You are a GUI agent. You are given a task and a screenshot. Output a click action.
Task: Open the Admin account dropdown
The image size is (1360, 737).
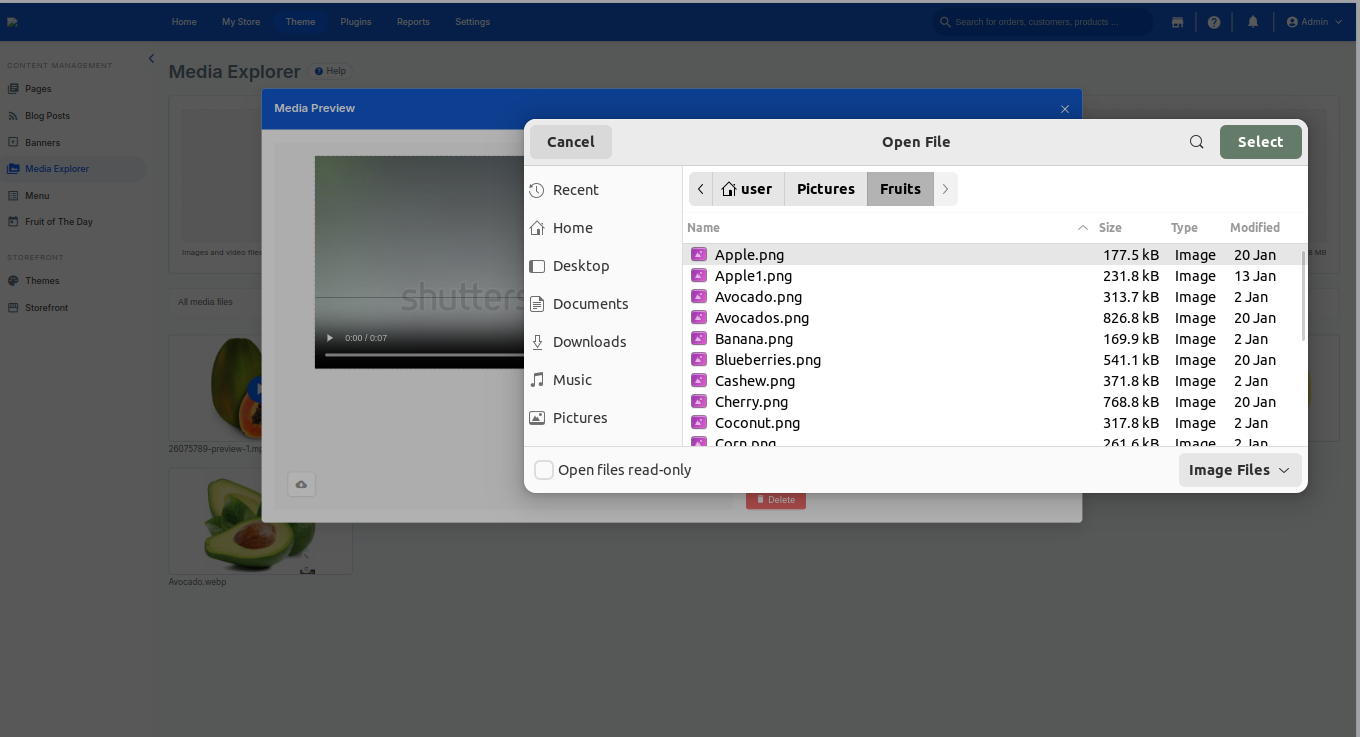click(1314, 22)
